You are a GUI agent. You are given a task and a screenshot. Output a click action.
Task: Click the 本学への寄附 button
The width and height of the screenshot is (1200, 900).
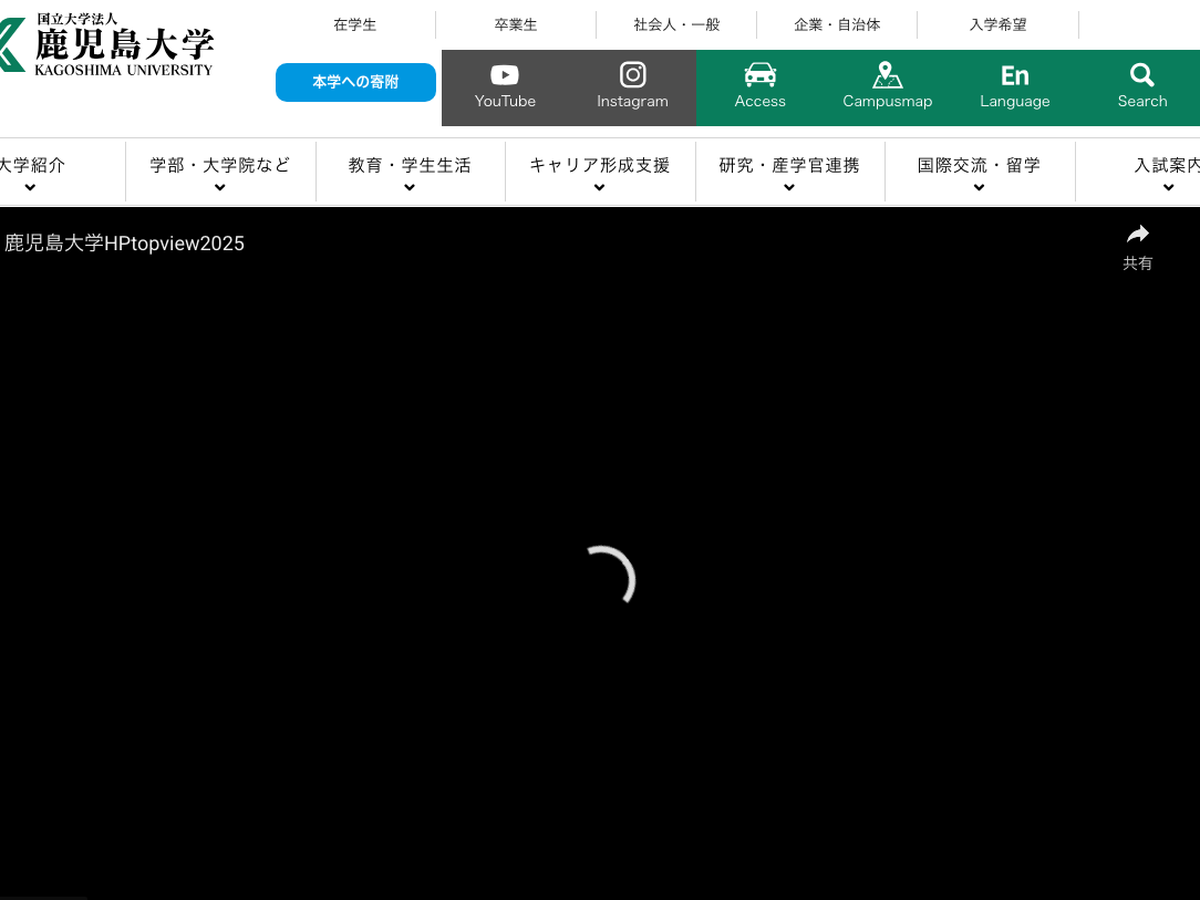click(356, 82)
